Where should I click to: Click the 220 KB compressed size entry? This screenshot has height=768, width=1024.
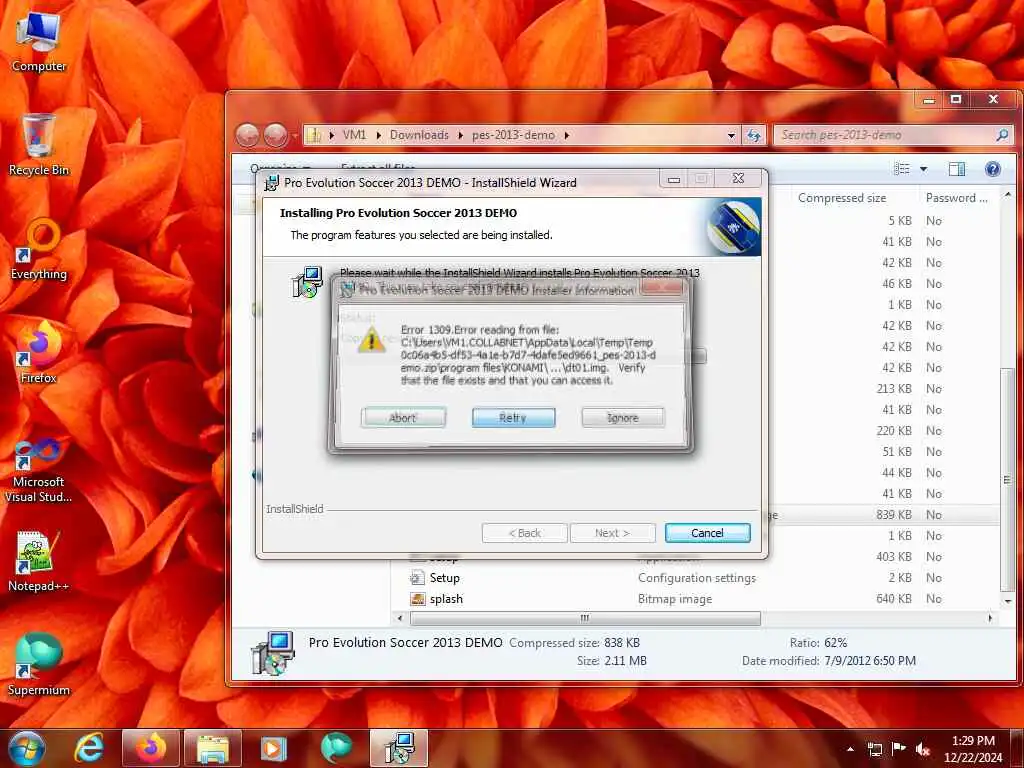(893, 431)
